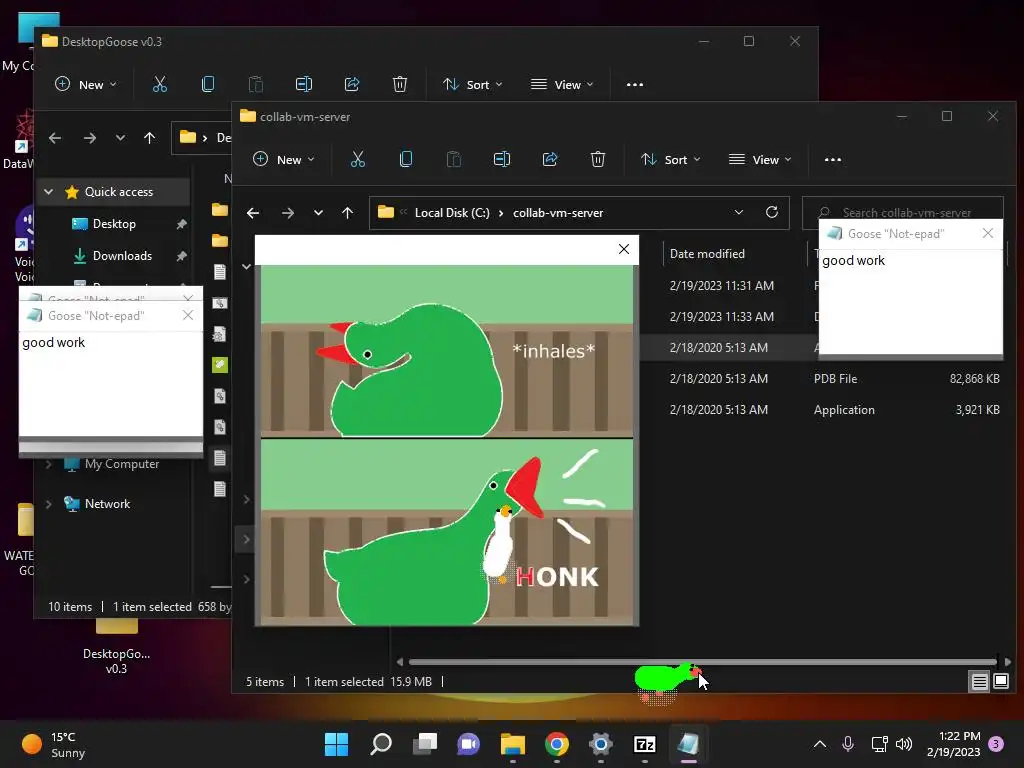1024x768 pixels.
Task: Open the DesktopGo... v0.3 desktop folder
Action: (116, 647)
